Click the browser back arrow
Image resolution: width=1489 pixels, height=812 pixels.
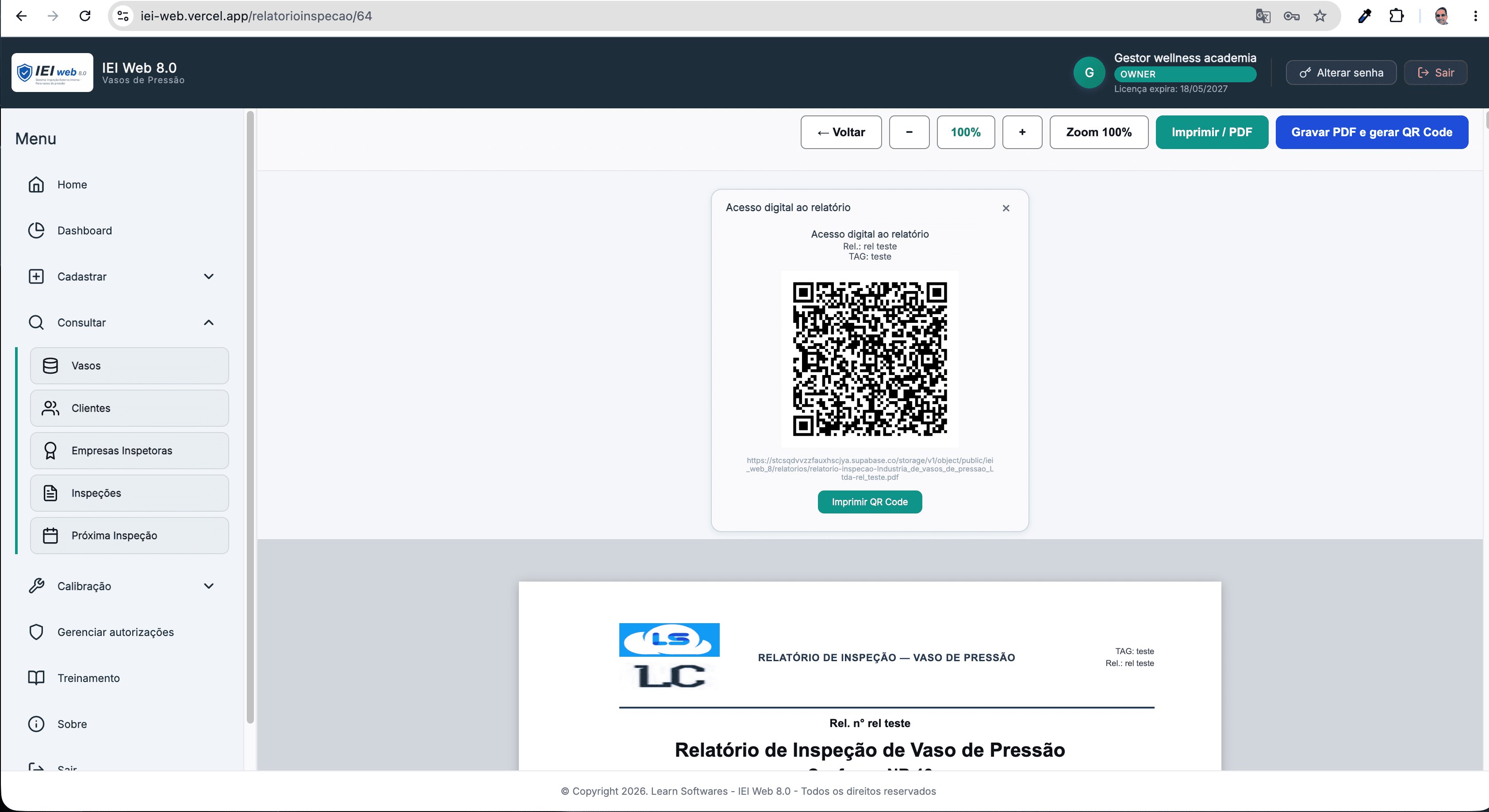(x=21, y=15)
